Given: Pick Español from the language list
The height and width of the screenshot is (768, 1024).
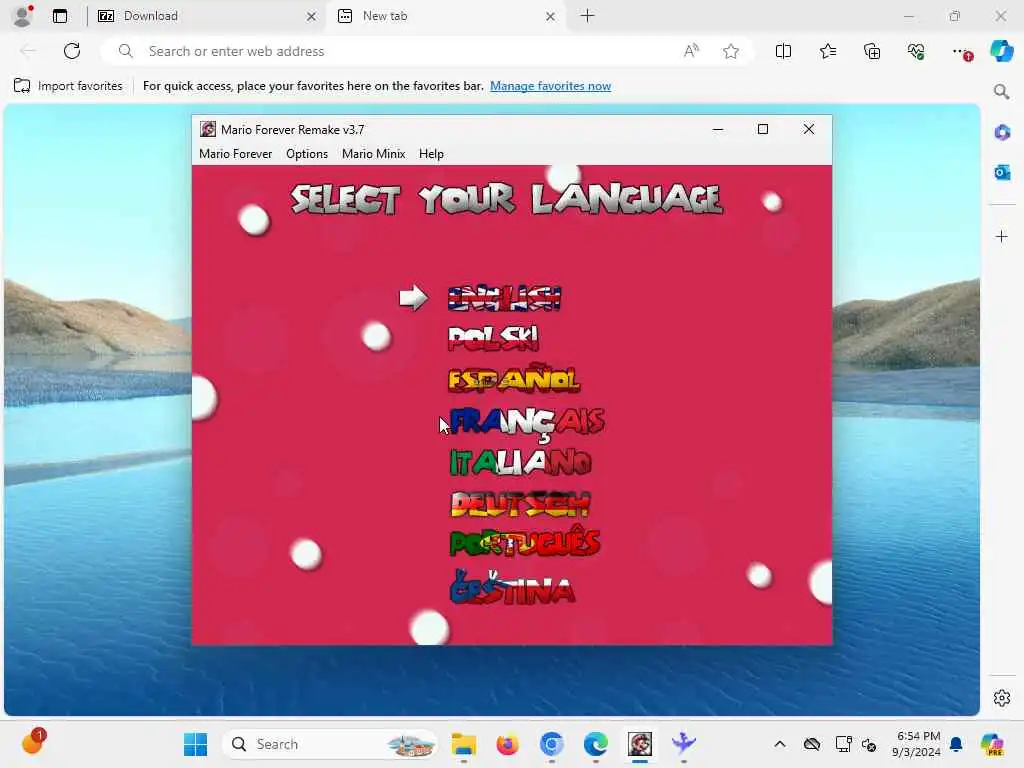Looking at the screenshot, I should [514, 378].
